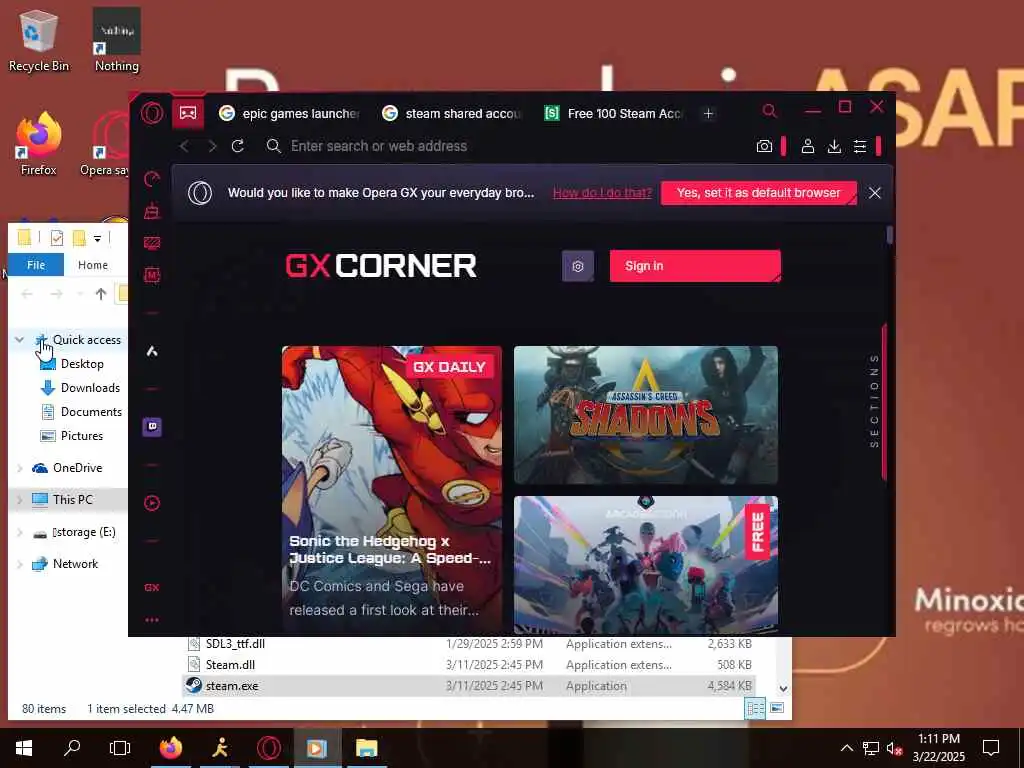1024x768 pixels.
Task: Open the FREE game card thumbnail
Action: point(645,564)
